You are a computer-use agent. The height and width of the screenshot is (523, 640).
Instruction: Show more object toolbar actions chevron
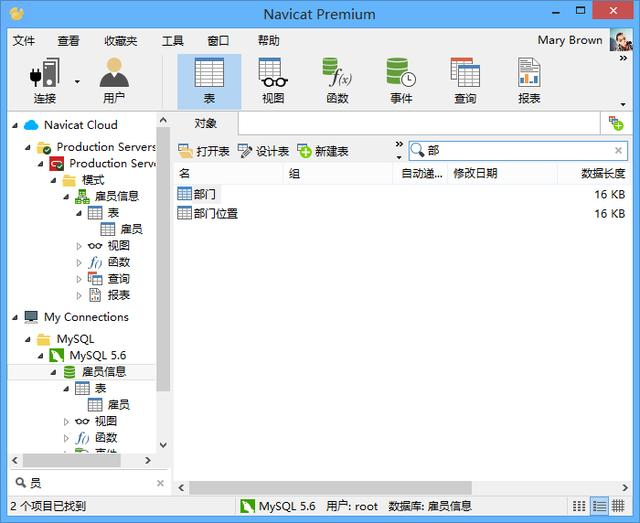tap(399, 144)
